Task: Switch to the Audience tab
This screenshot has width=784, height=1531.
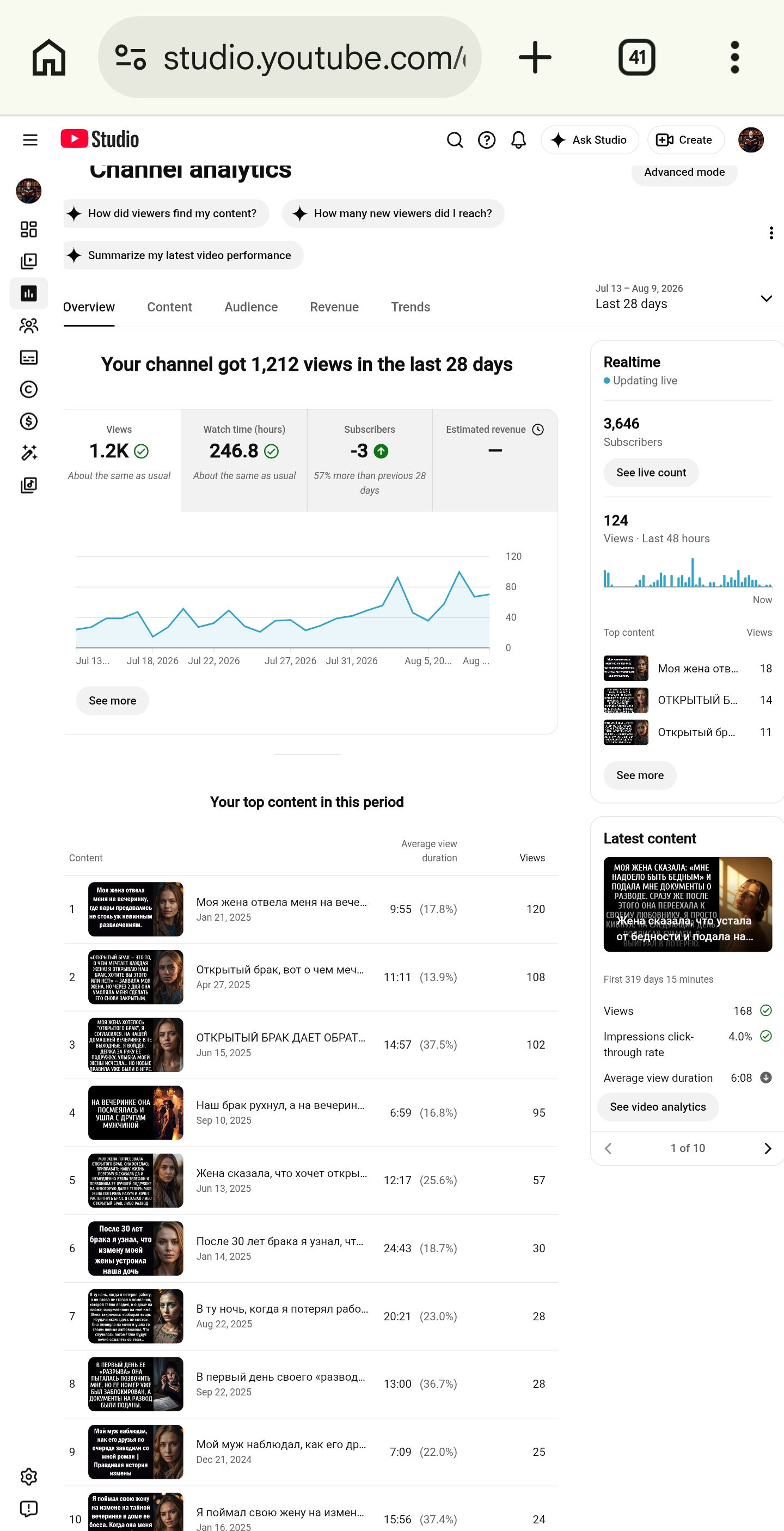Action: 251,307
